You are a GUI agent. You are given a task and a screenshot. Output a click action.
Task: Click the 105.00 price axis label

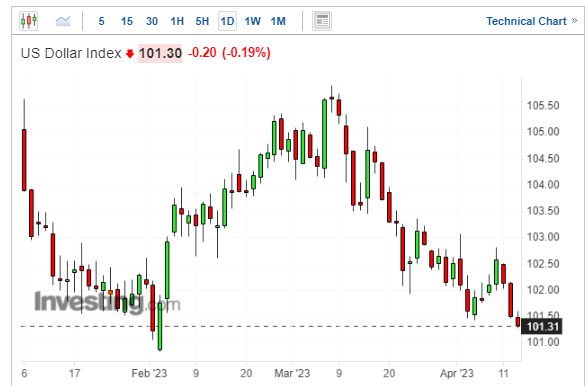coord(543,132)
